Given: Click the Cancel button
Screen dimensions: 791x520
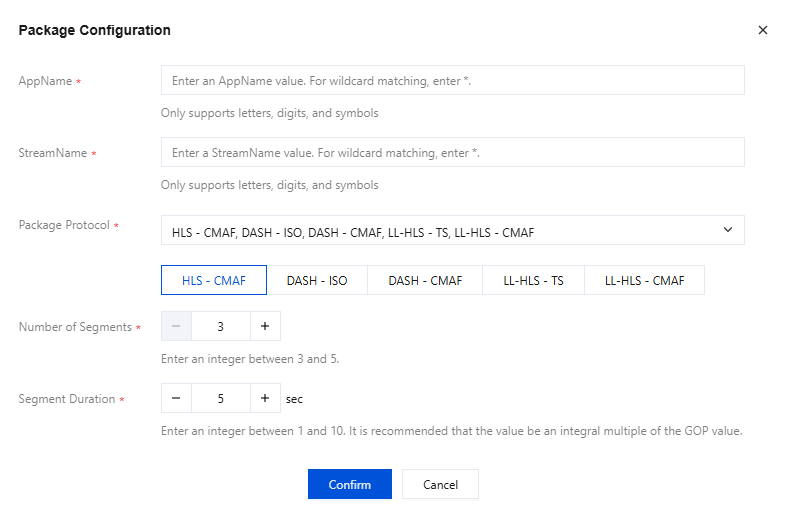Looking at the screenshot, I should click(440, 484).
